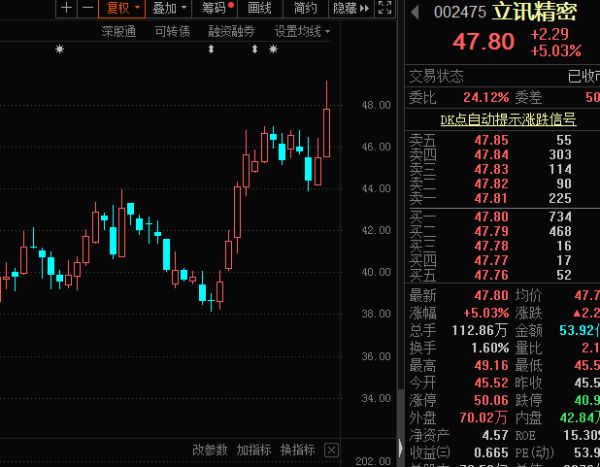600x467 pixels.
Task: Click the 收益(三) value 0.665
Action: 491,453
